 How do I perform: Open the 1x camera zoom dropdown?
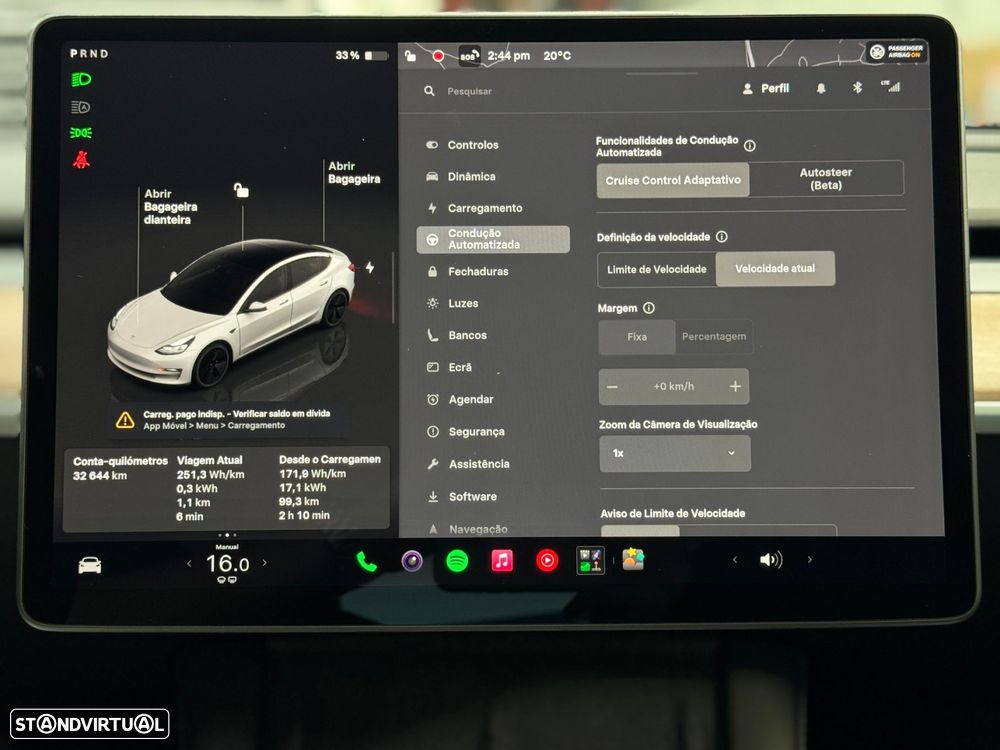675,453
